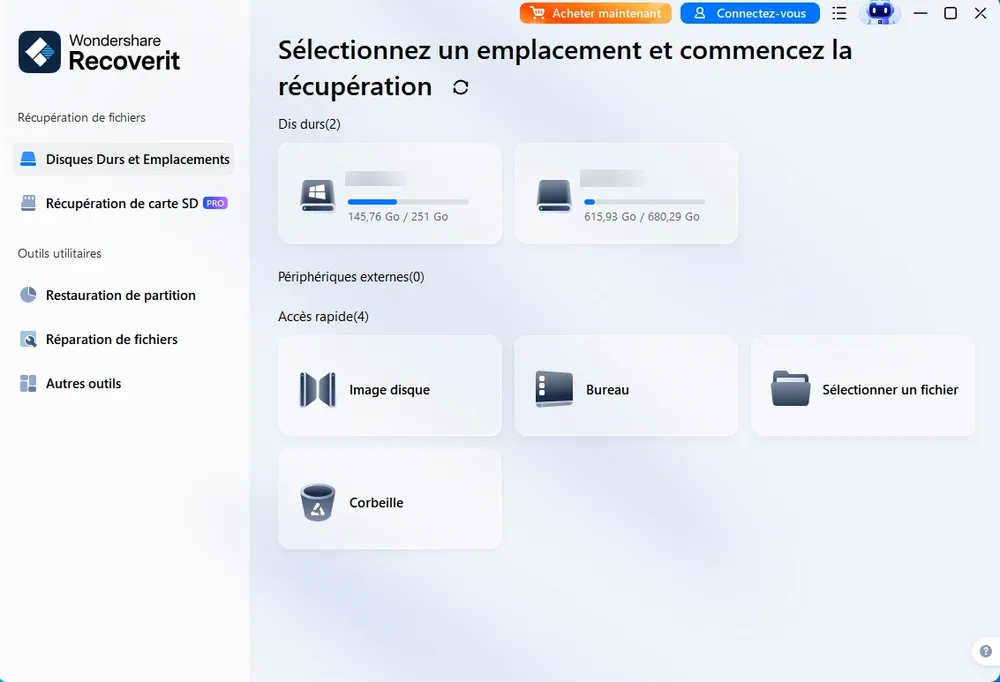1000x682 pixels.
Task: Click the PRO badge beside SD card recovery
Action: (x=216, y=203)
